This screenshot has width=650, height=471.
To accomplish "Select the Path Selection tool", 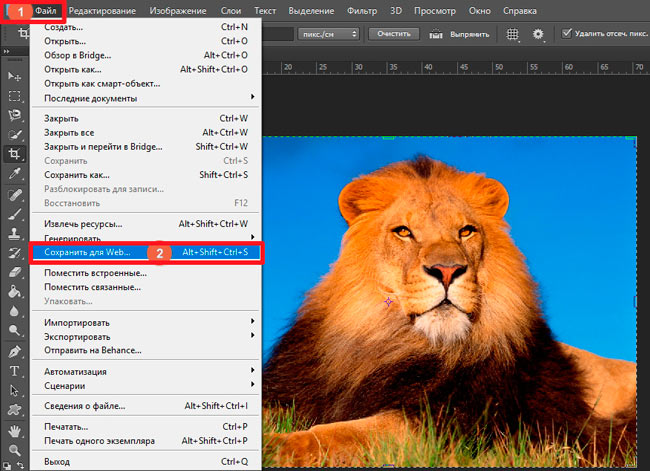I will 15,390.
